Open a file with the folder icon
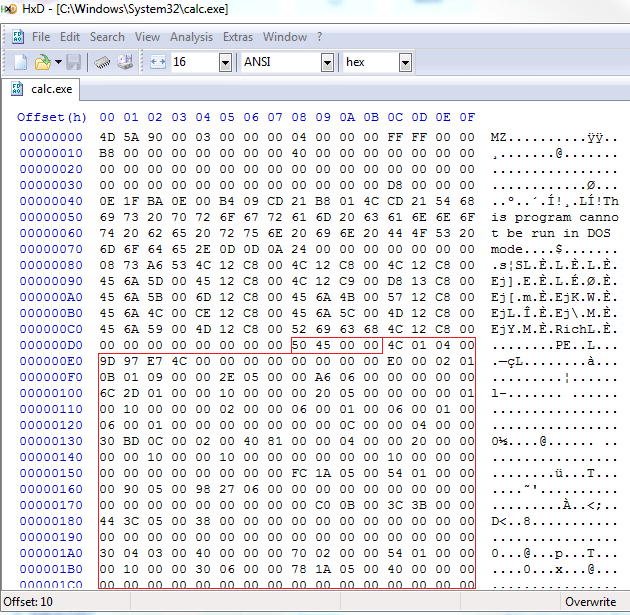Image resolution: width=630 pixels, height=615 pixels. pyautogui.click(x=43, y=62)
